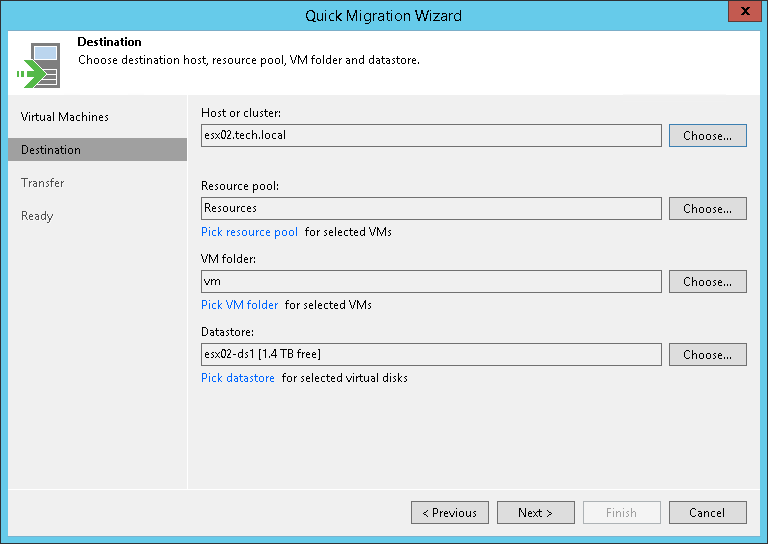Viewport: 768px width, 544px height.
Task: Choose a datastore
Action: coord(708,355)
